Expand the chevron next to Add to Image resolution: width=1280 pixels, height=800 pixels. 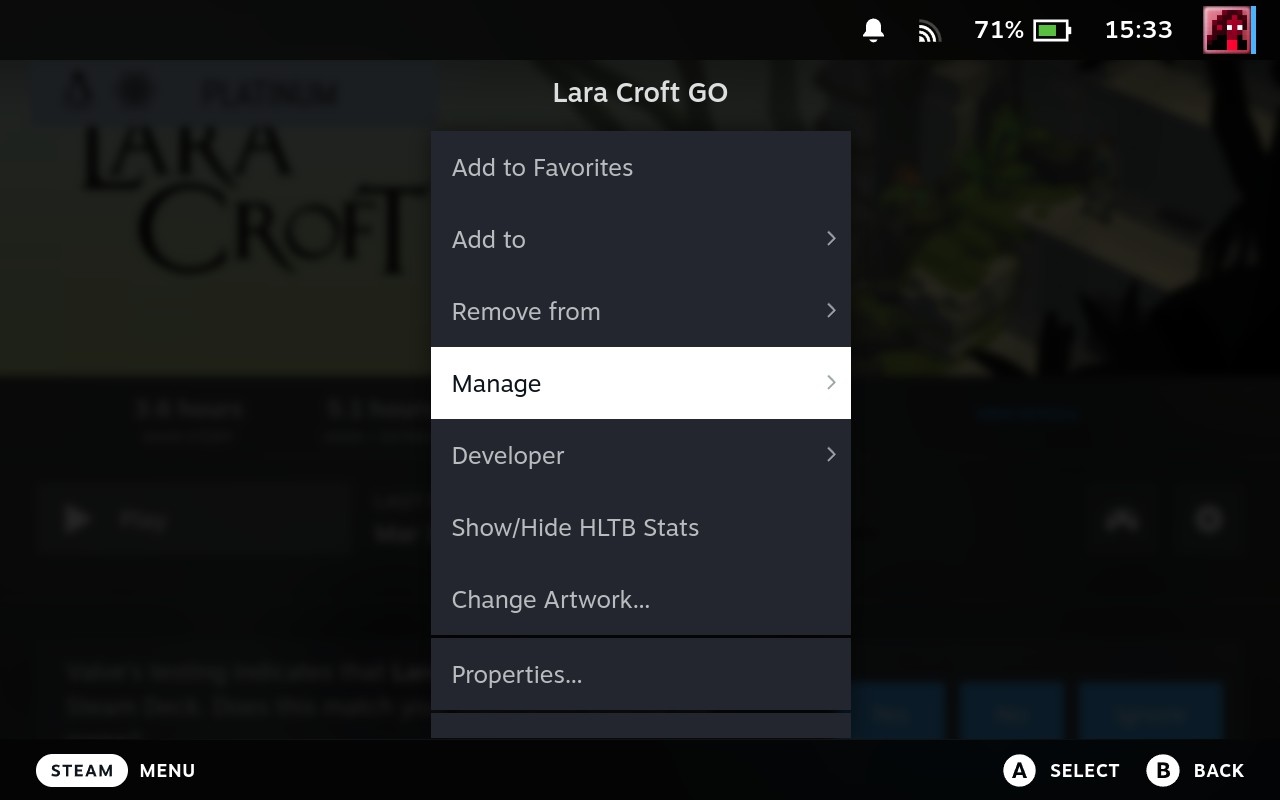pos(831,238)
